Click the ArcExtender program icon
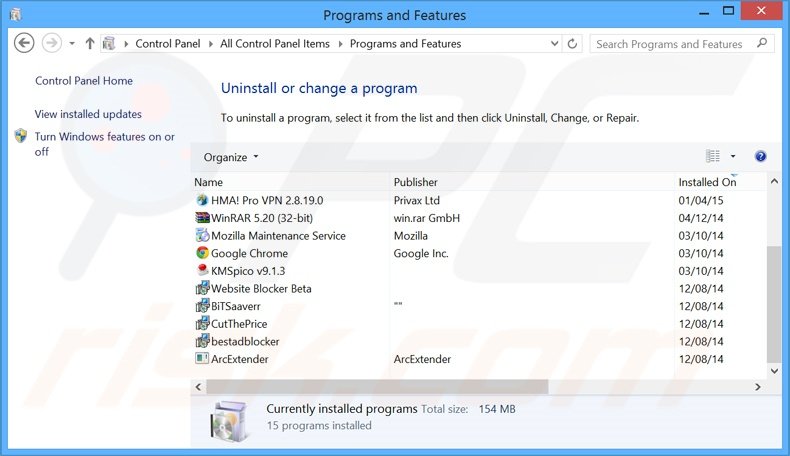This screenshot has width=790, height=456. pos(202,359)
